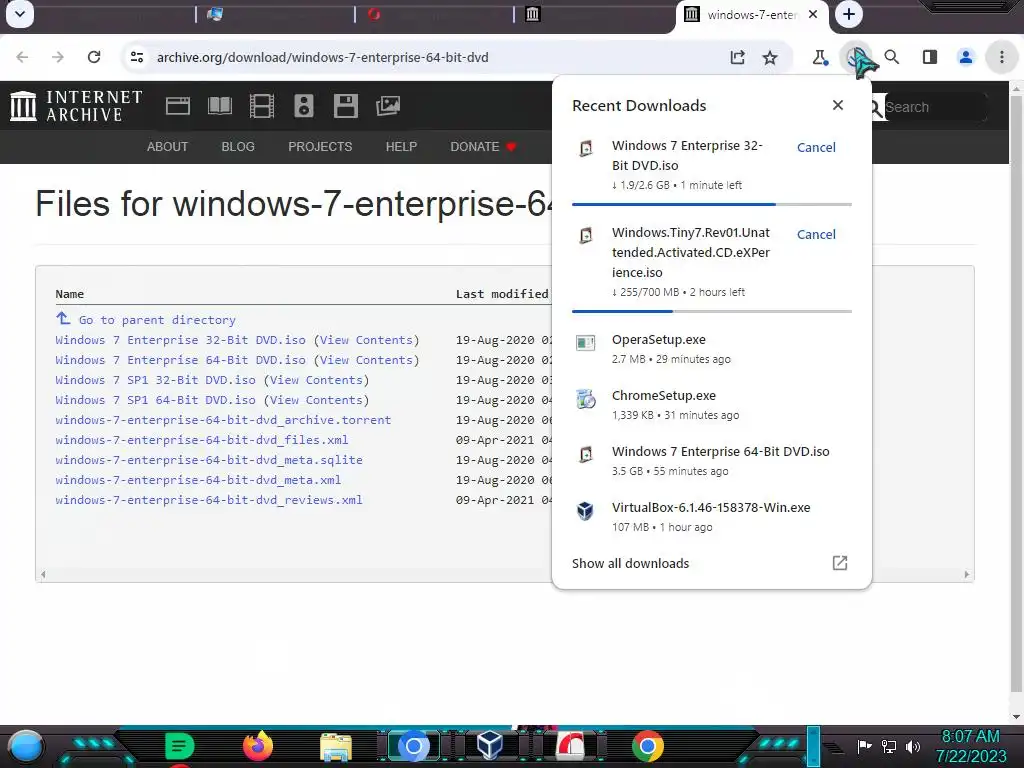Screen dimensions: 1024x768
Task: Open the archive.torrent file link
Action: click(x=223, y=420)
